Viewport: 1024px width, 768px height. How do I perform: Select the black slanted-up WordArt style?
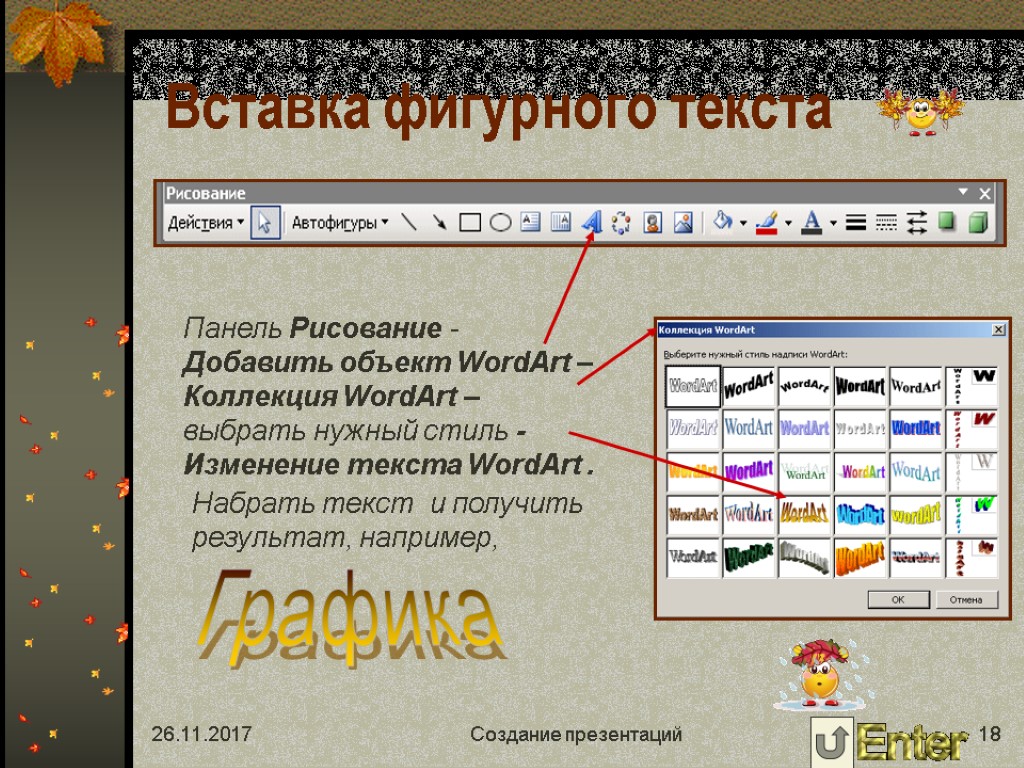[748, 386]
